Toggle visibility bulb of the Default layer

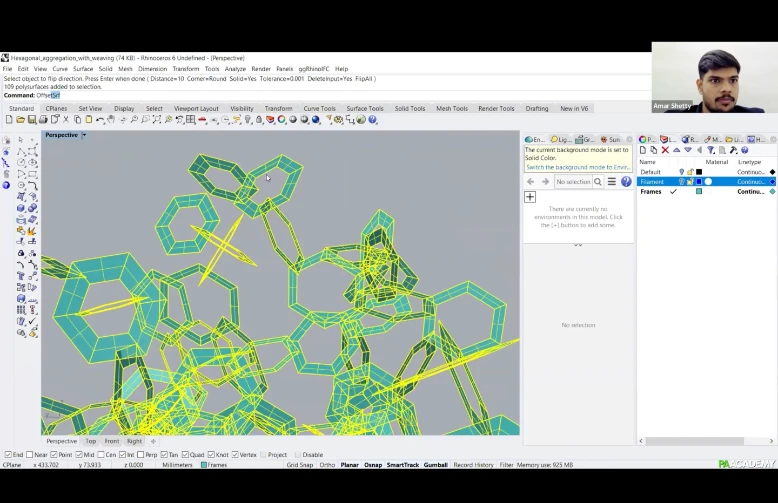pyautogui.click(x=682, y=172)
